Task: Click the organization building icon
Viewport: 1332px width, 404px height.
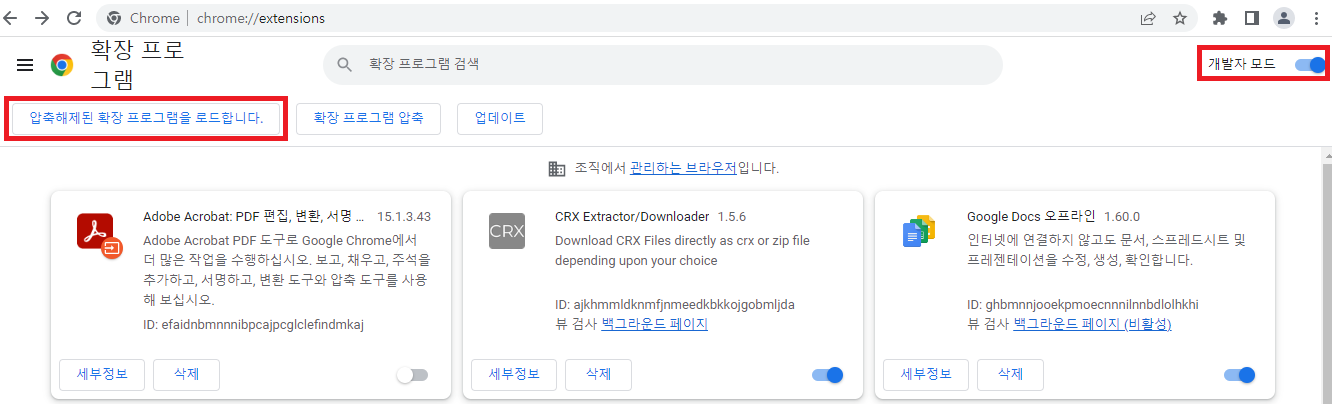Action: [557, 168]
